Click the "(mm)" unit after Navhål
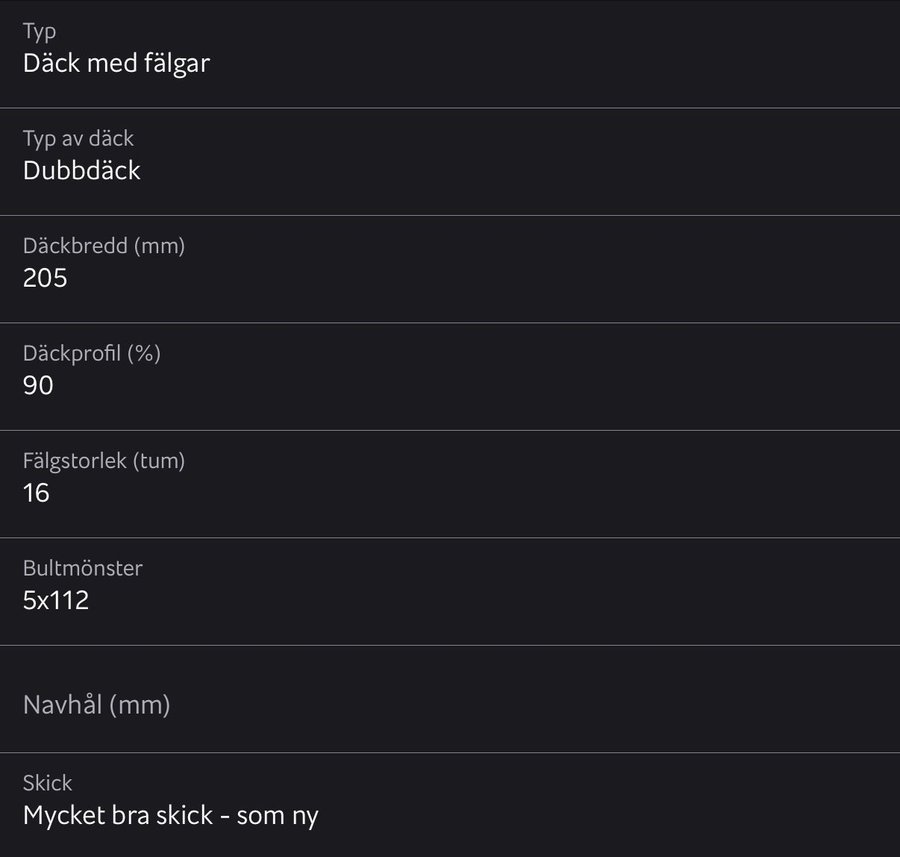Screen dimensions: 900x857 pos(139,705)
